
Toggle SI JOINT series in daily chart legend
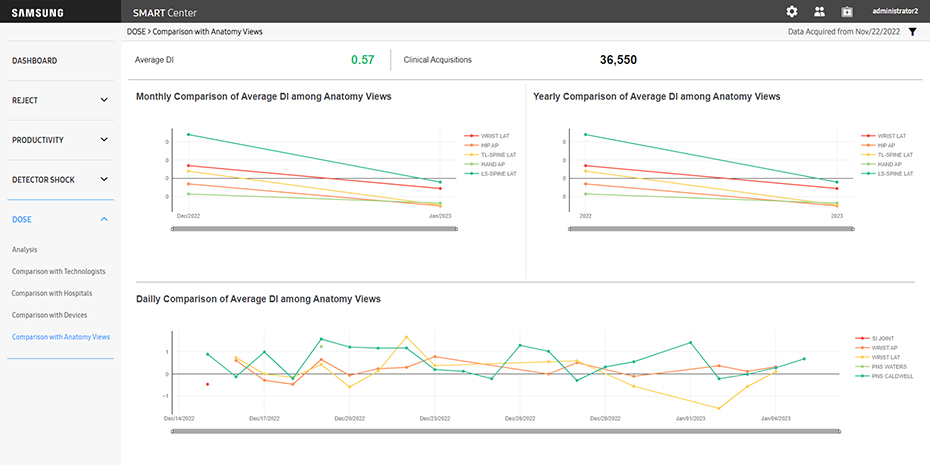tap(883, 339)
